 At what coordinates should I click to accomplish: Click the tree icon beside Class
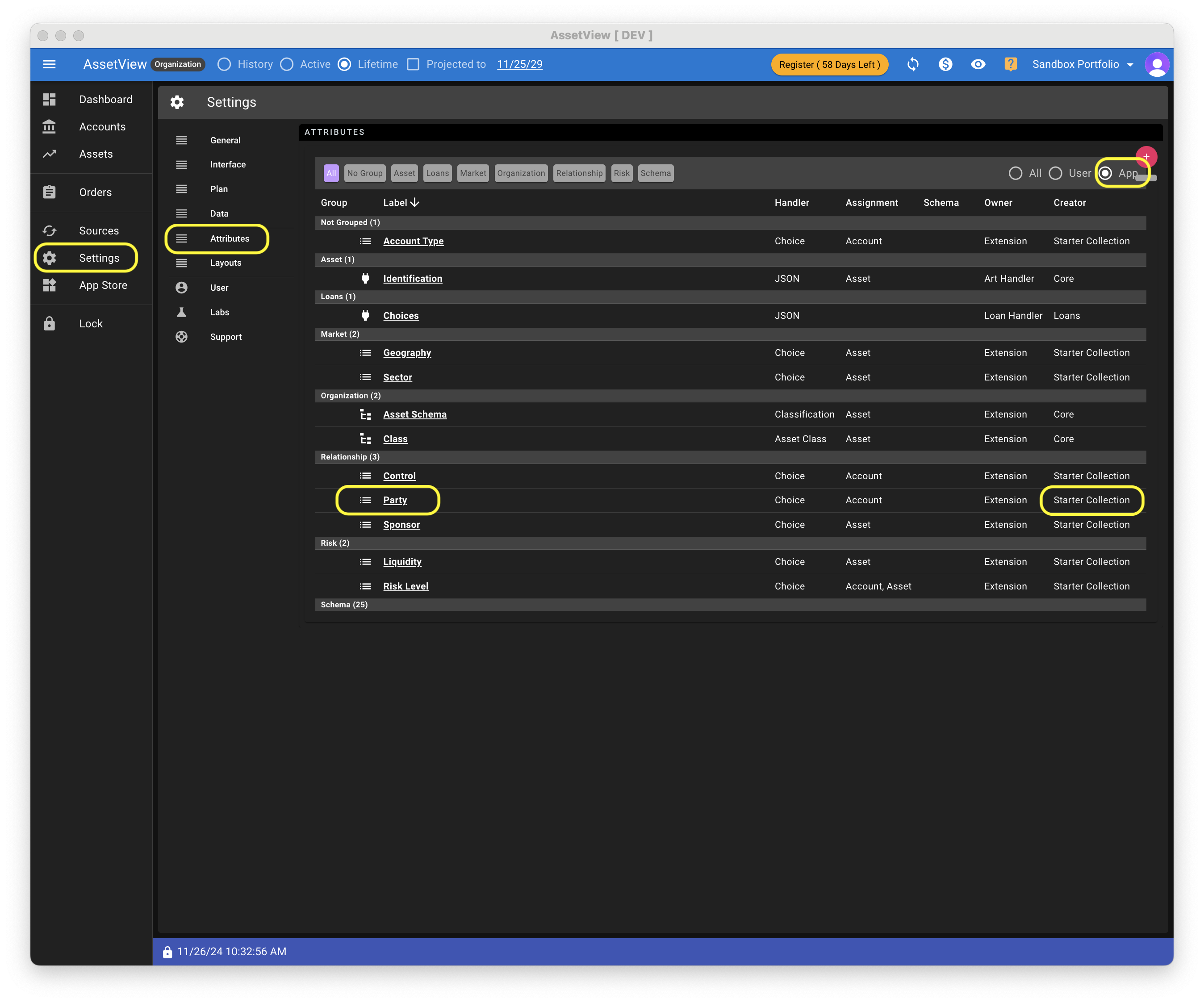coord(365,439)
